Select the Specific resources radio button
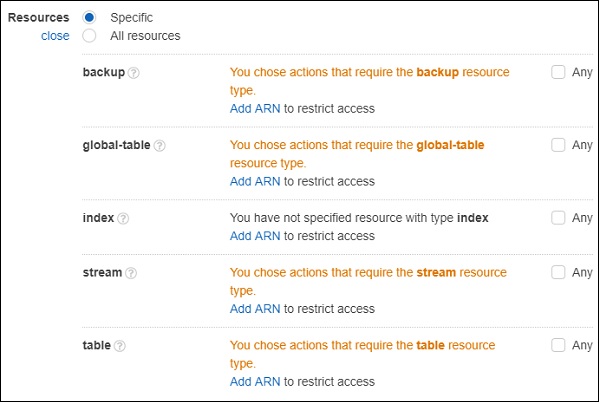The height and width of the screenshot is (404, 600). (89, 18)
